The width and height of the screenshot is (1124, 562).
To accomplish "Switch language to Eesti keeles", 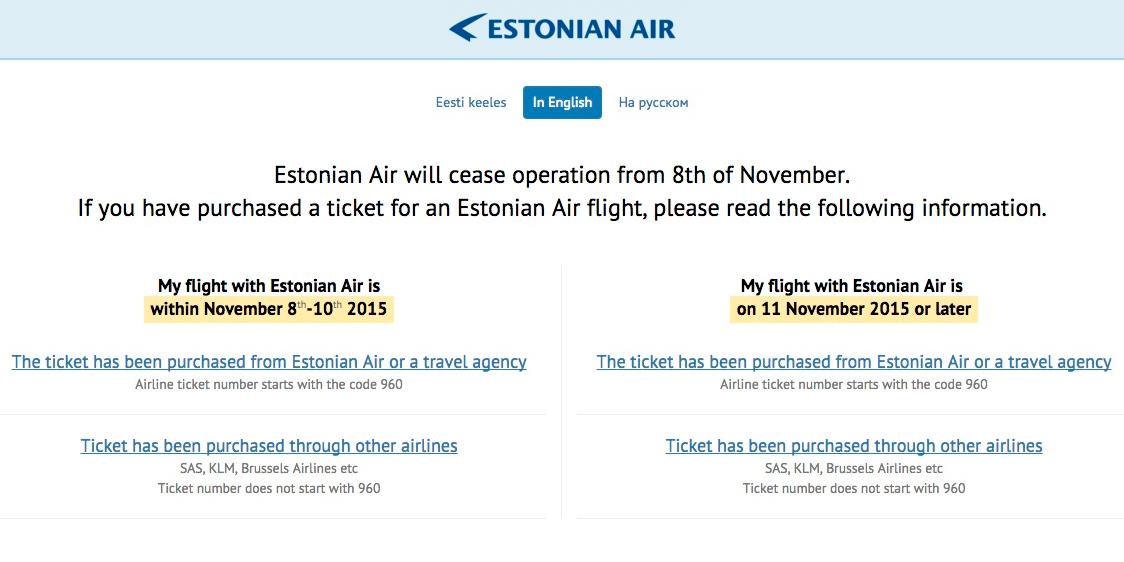I will 471,103.
